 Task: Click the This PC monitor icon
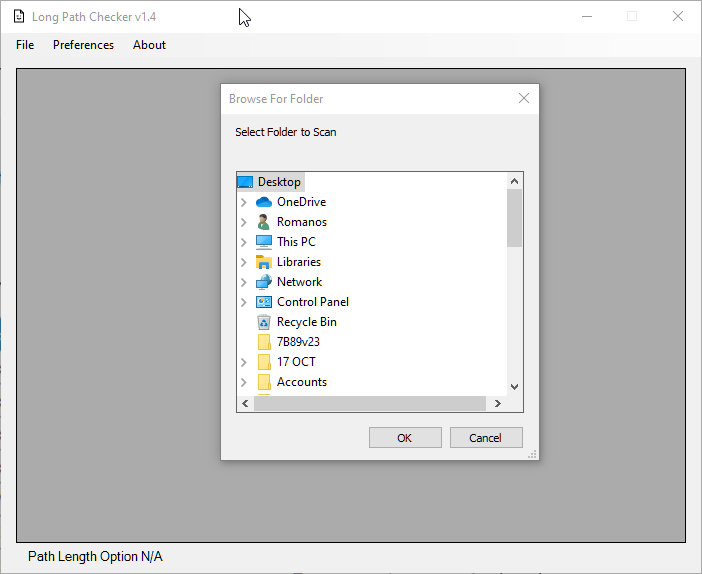click(264, 242)
